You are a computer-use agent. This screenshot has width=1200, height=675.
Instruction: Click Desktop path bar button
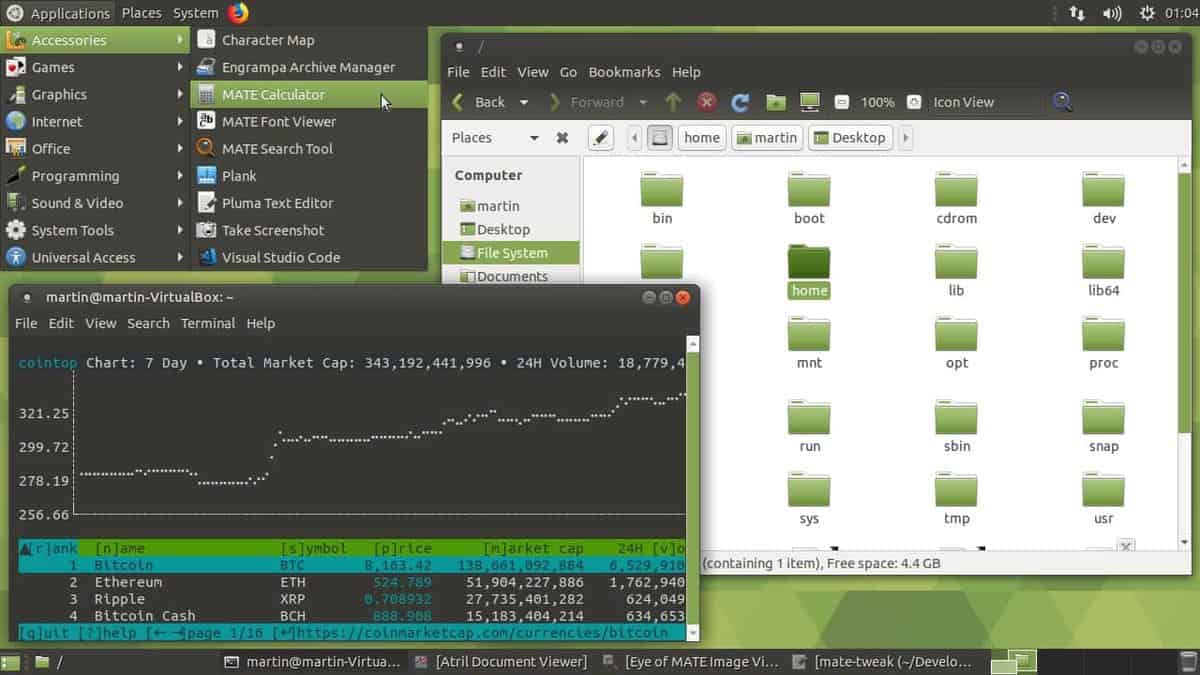[x=849, y=138]
